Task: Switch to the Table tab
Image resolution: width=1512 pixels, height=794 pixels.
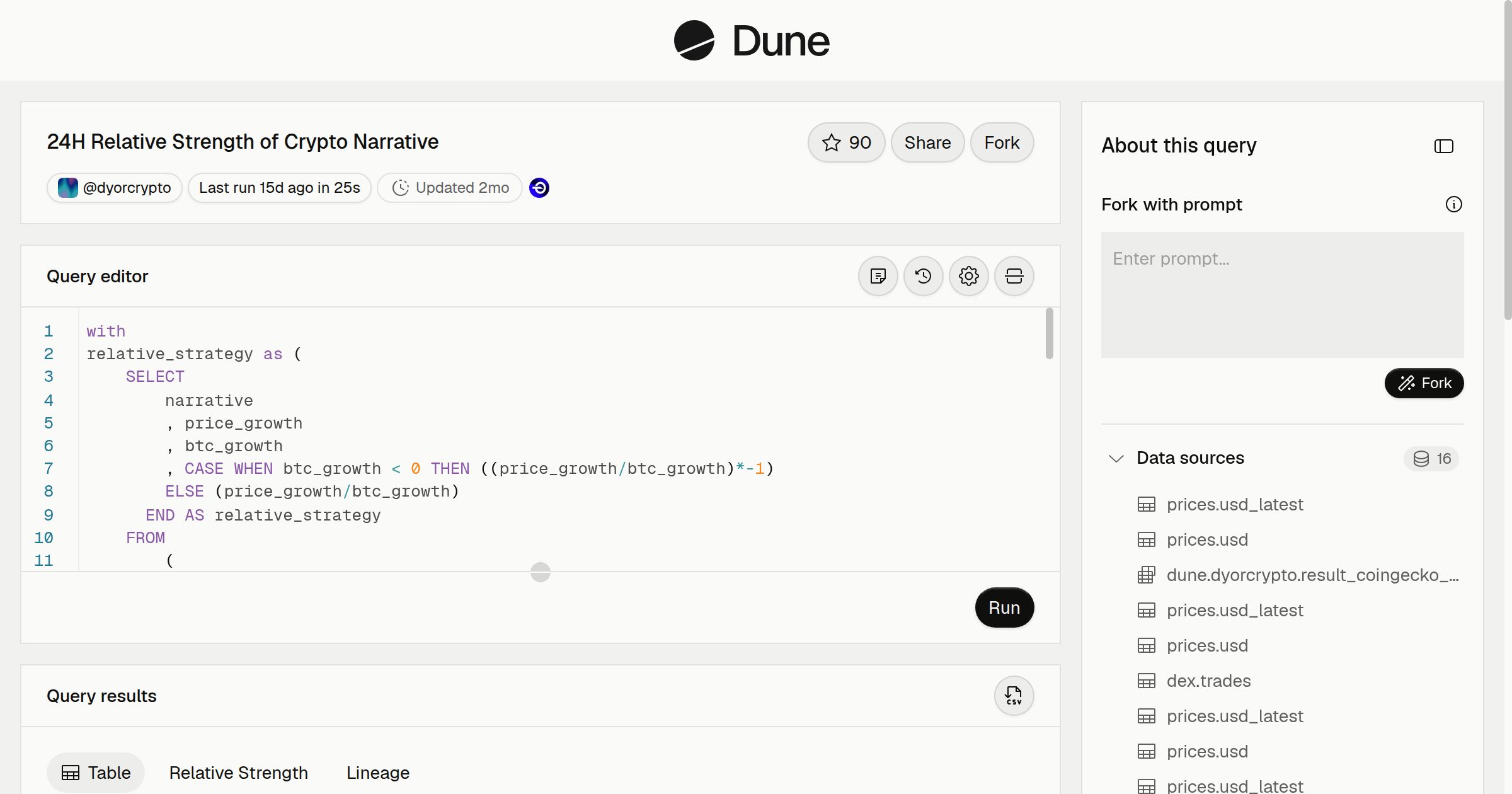Action: point(96,773)
